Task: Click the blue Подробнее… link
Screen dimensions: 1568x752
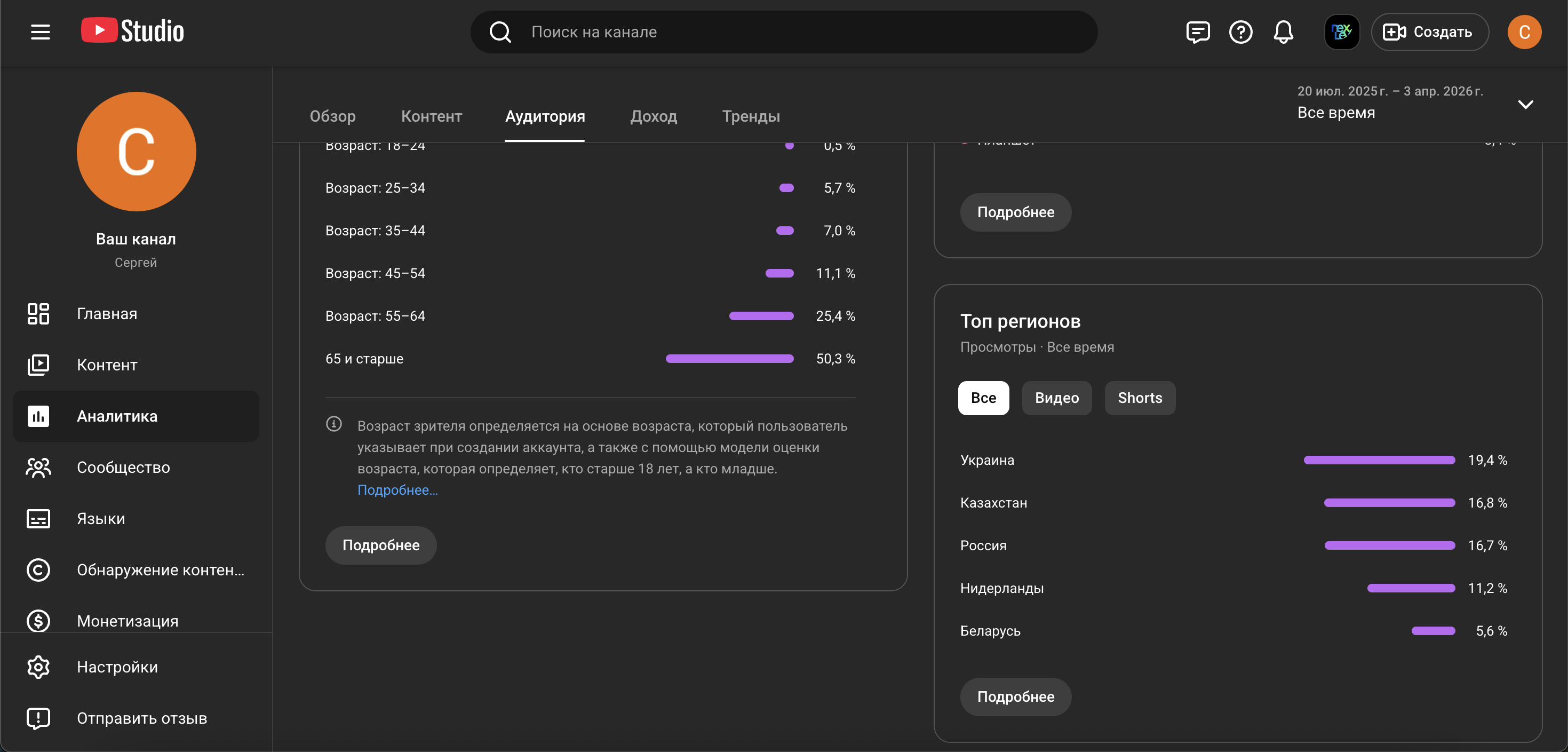Action: tap(397, 489)
